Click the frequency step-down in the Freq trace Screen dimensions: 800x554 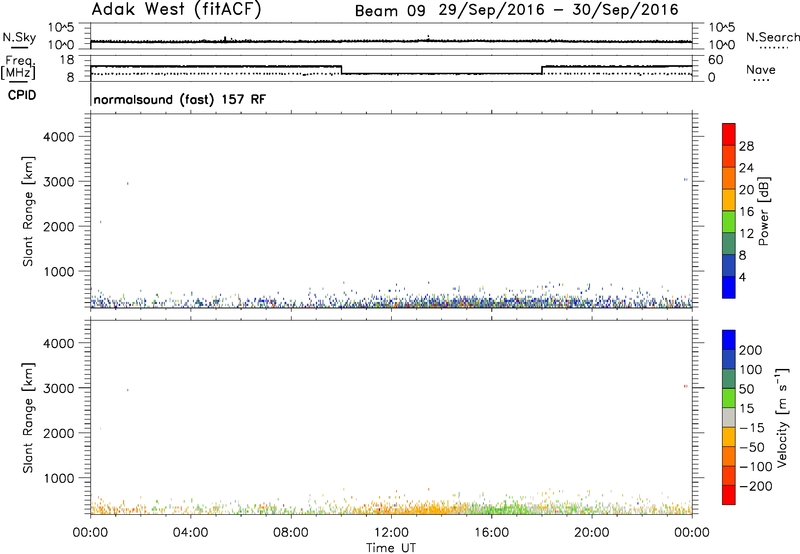(341, 70)
